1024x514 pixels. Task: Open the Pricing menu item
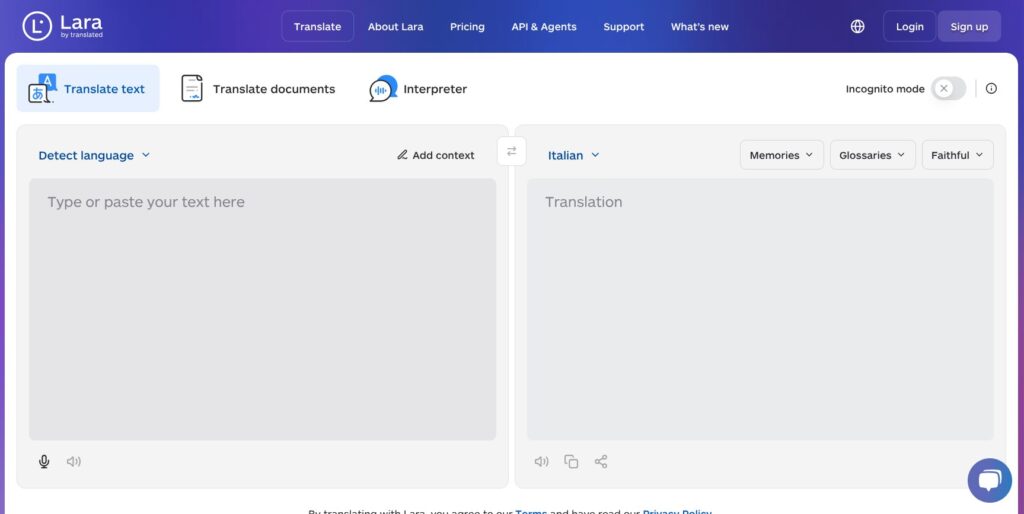467,27
